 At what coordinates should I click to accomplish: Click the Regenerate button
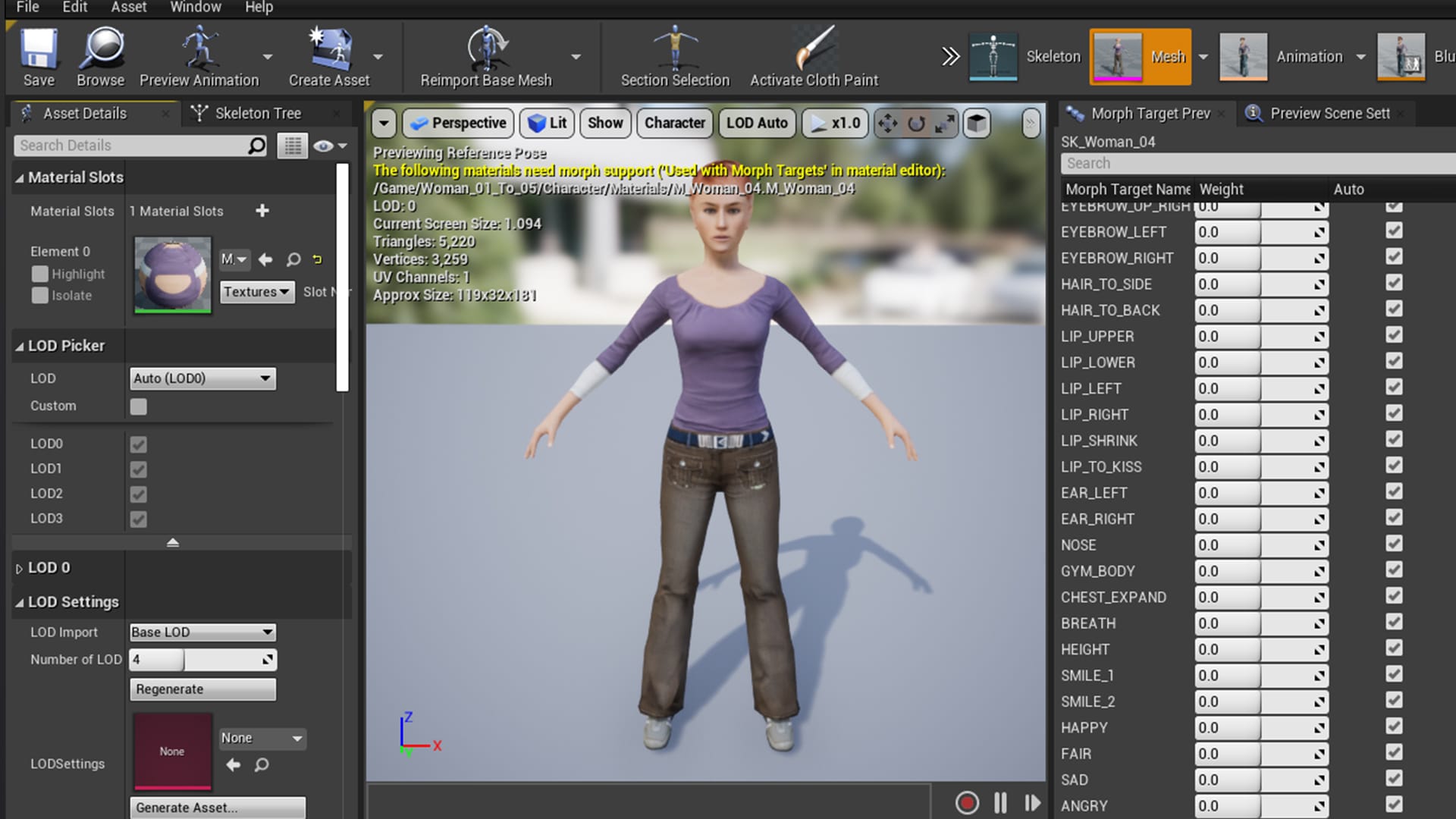(x=202, y=689)
